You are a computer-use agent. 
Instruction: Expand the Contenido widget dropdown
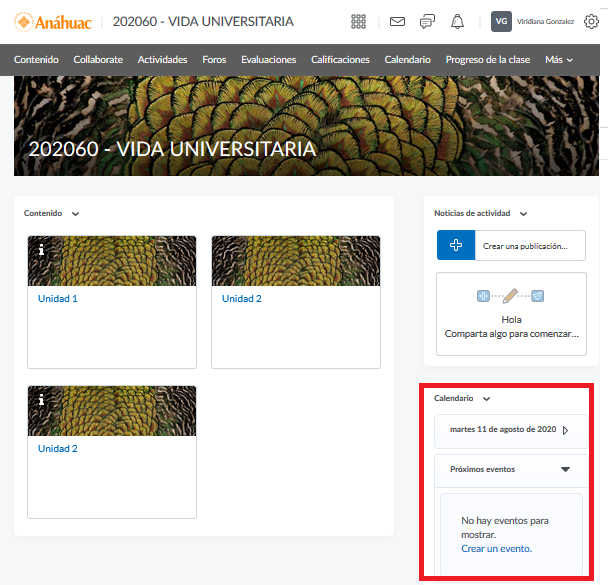point(76,213)
